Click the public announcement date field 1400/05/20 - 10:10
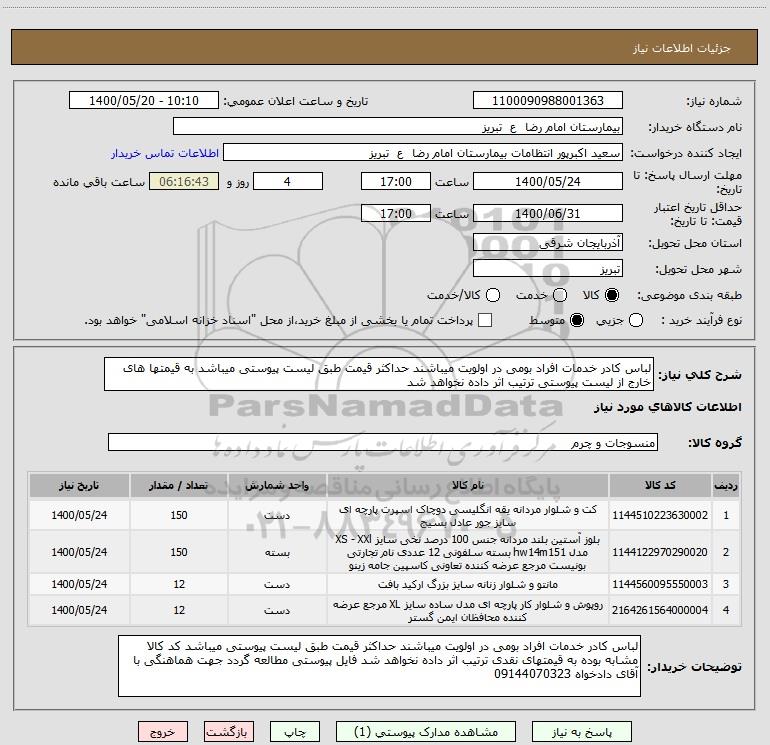This screenshot has height=745, width=770. coord(144,101)
